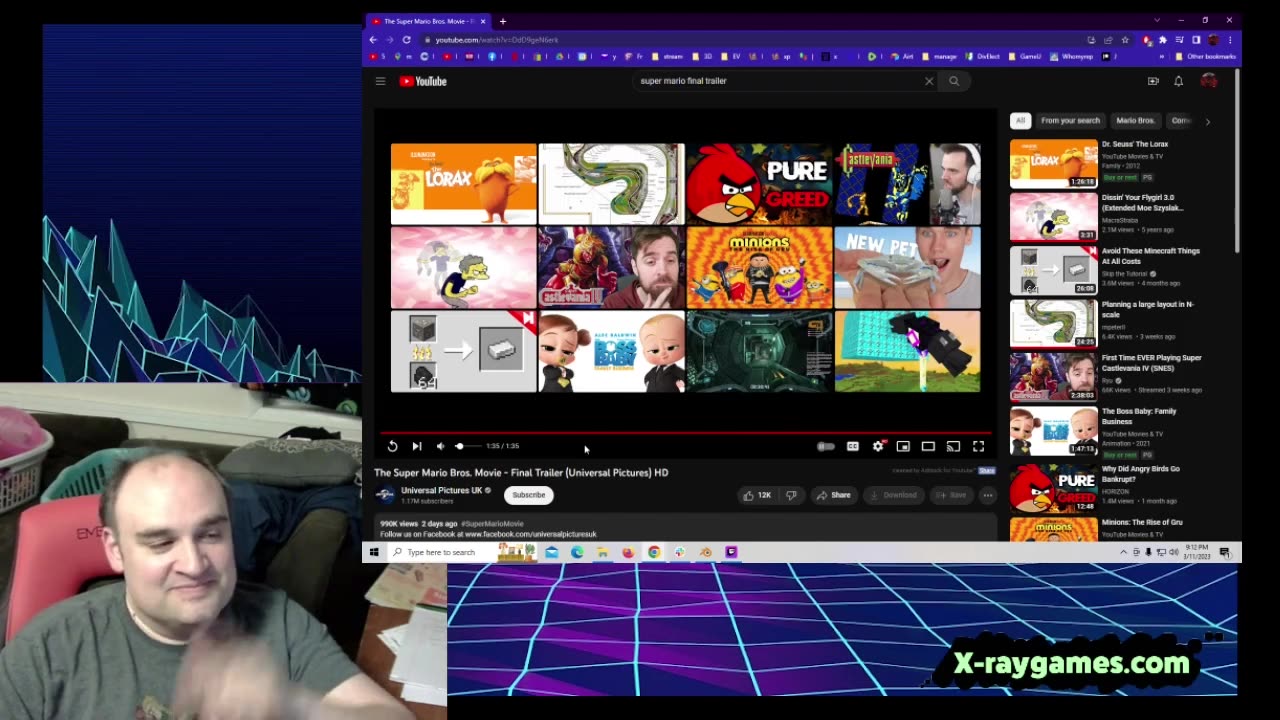The height and width of the screenshot is (720, 1280).
Task: Open Planning a large layout in N-scale
Action: click(x=1053, y=323)
